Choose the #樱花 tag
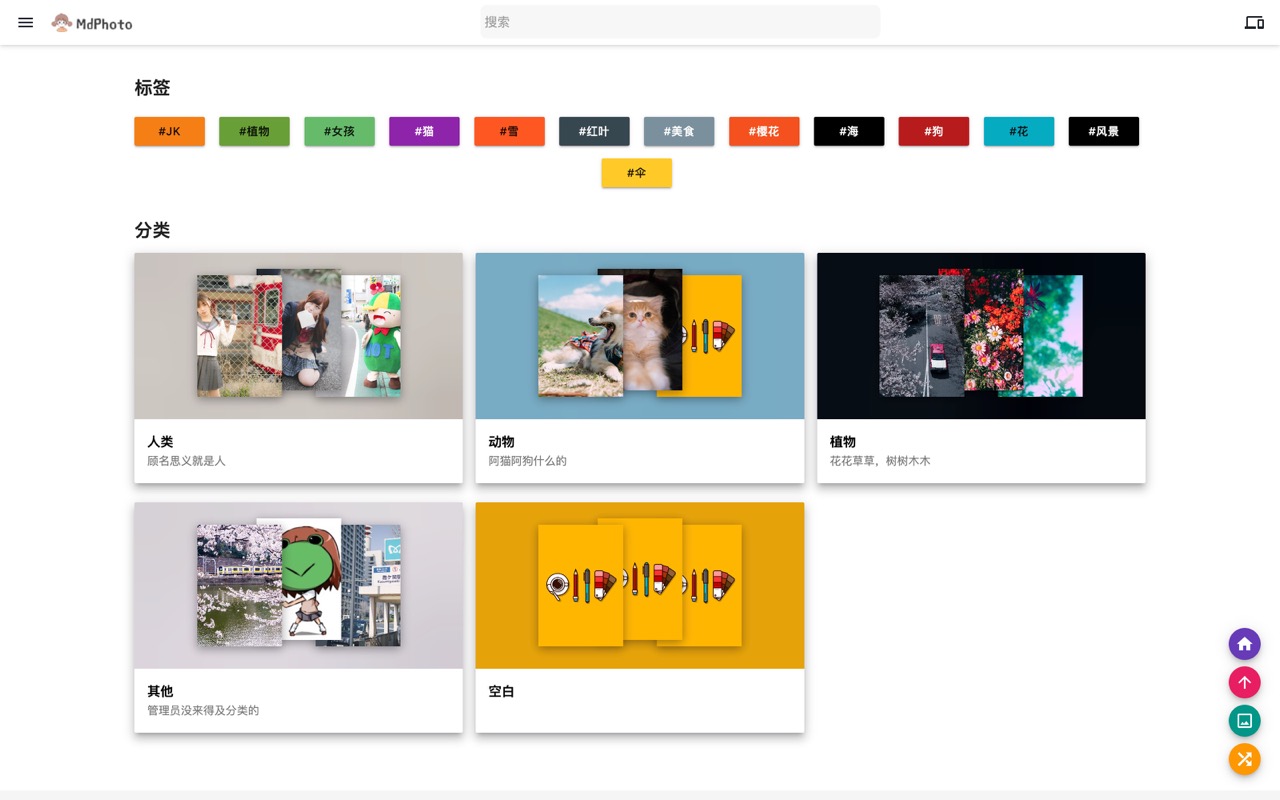 click(764, 131)
